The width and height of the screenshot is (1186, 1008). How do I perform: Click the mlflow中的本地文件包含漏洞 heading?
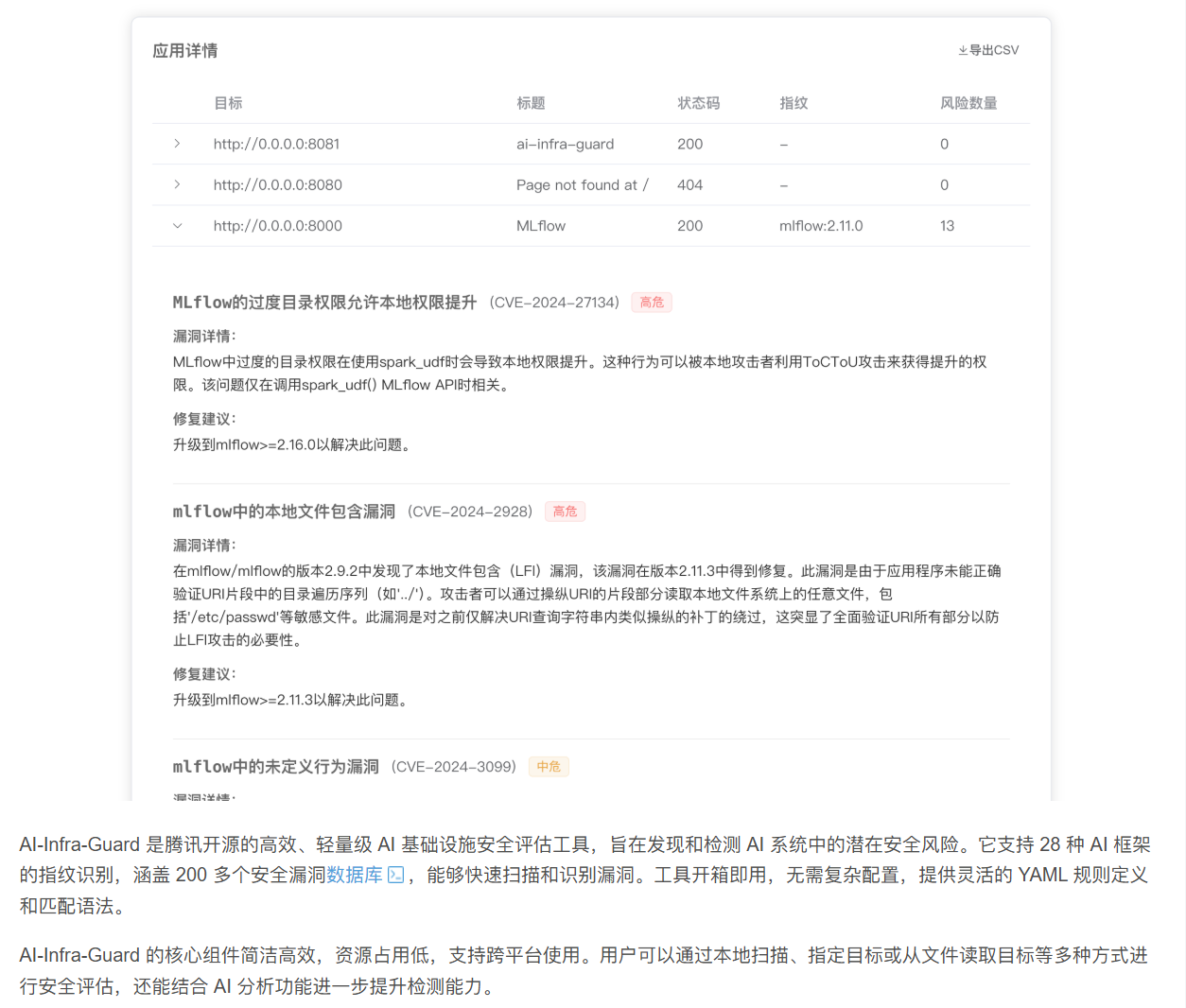pos(284,512)
